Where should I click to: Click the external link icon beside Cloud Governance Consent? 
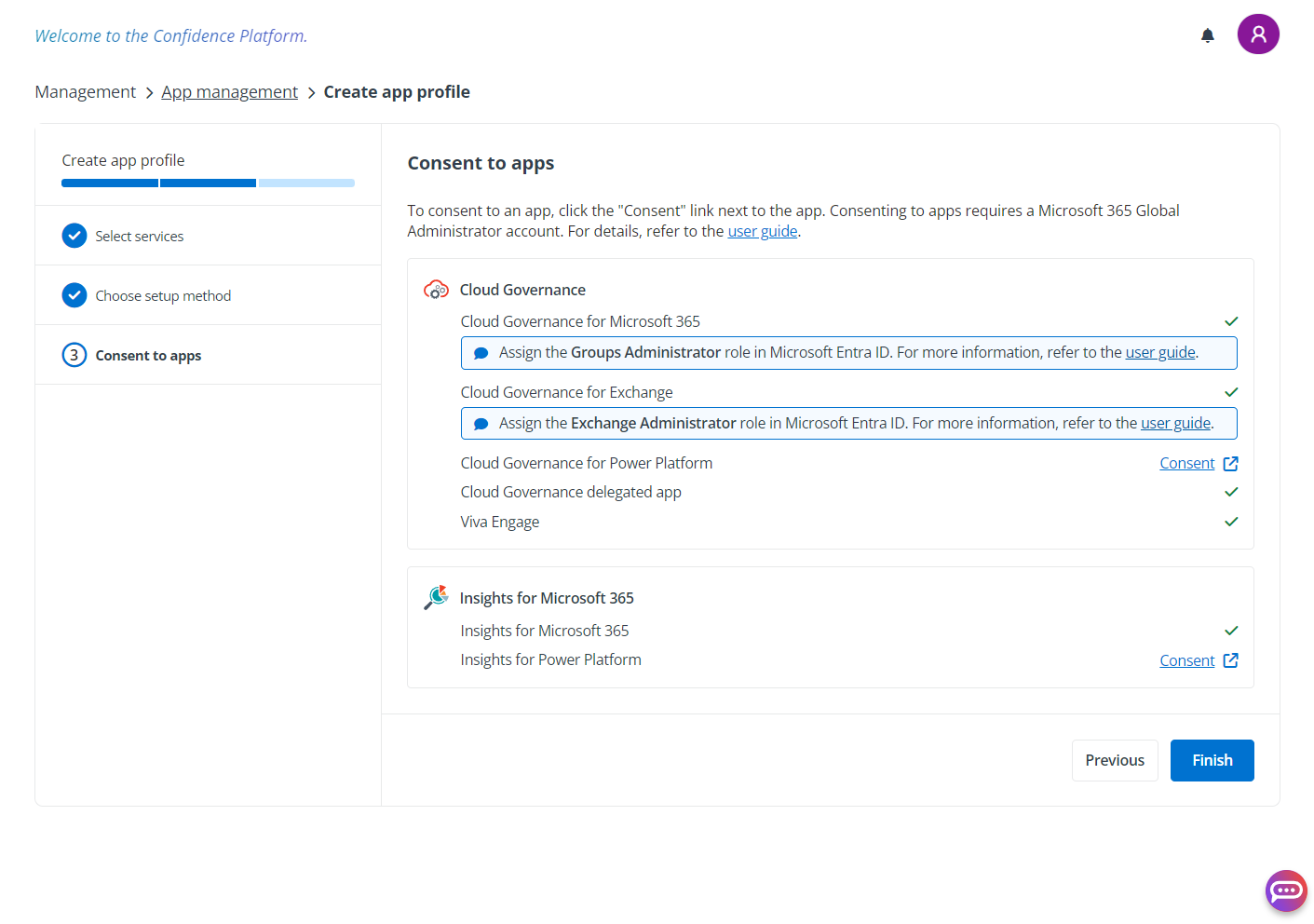(1230, 463)
